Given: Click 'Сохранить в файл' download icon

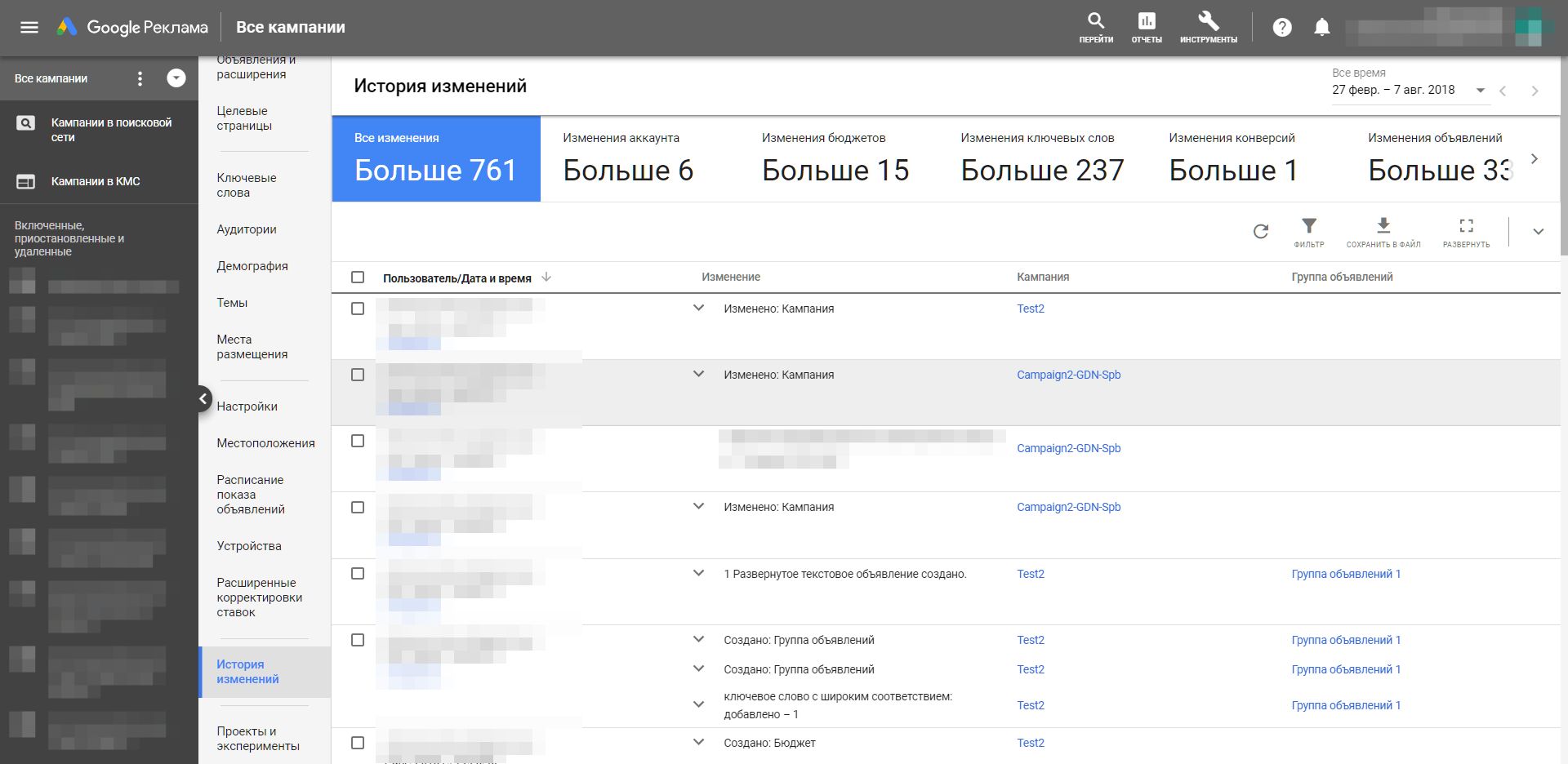Looking at the screenshot, I should click(x=1383, y=226).
